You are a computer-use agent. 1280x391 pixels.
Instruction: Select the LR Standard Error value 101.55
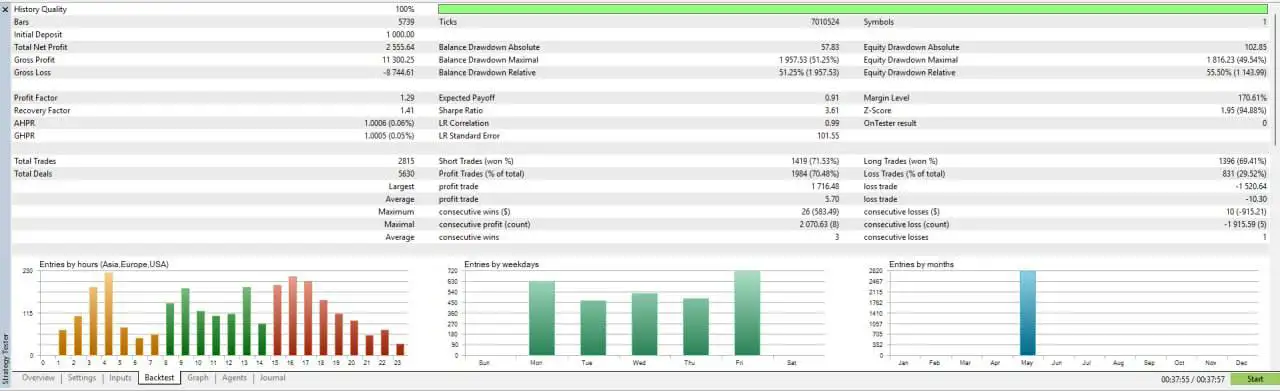(x=828, y=136)
